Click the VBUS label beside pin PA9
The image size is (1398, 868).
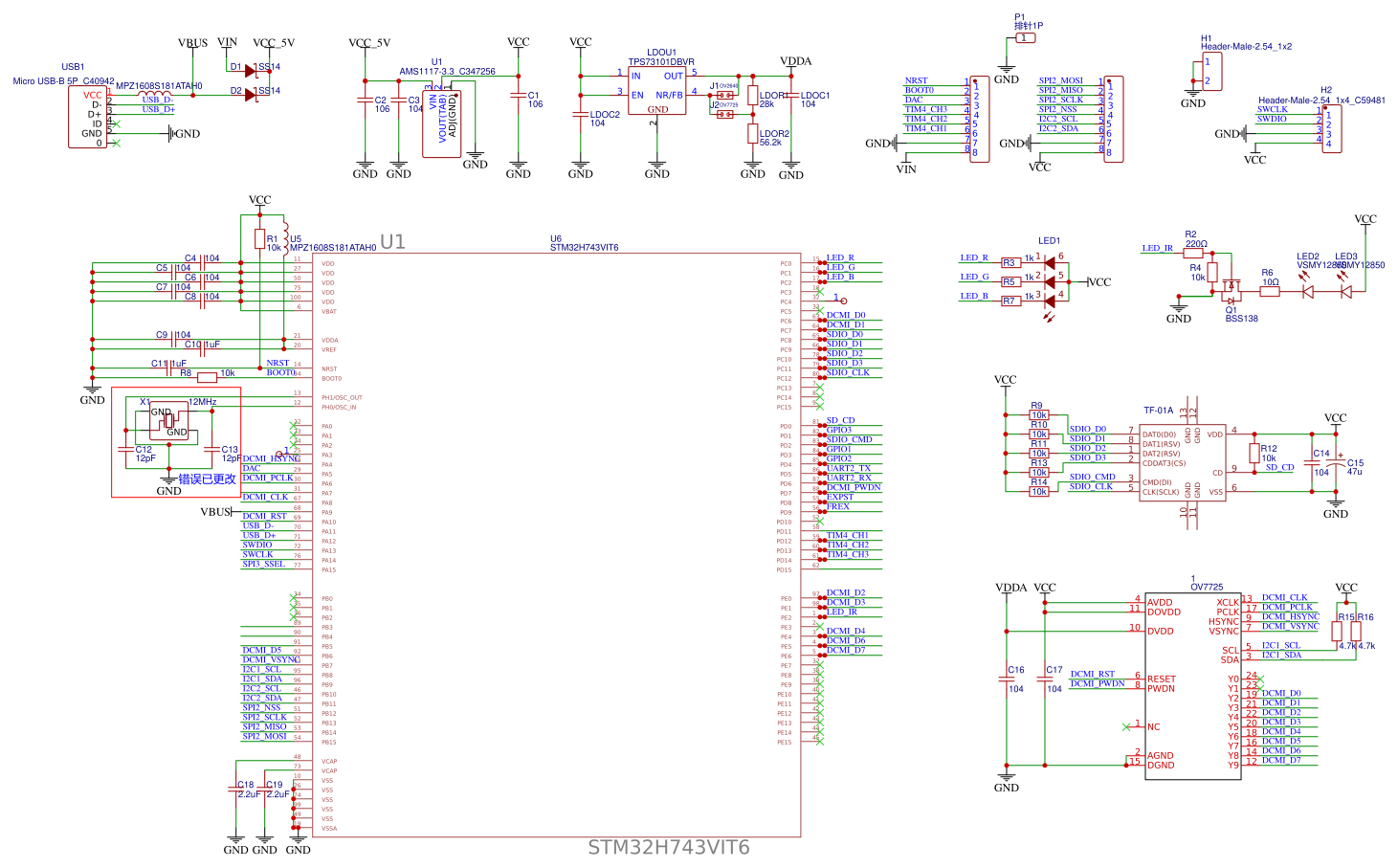(x=216, y=512)
